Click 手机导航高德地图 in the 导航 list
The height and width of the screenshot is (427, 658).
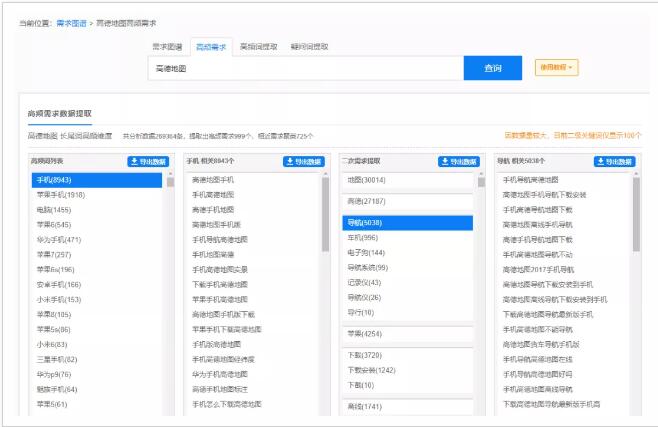pyautogui.click(x=530, y=180)
